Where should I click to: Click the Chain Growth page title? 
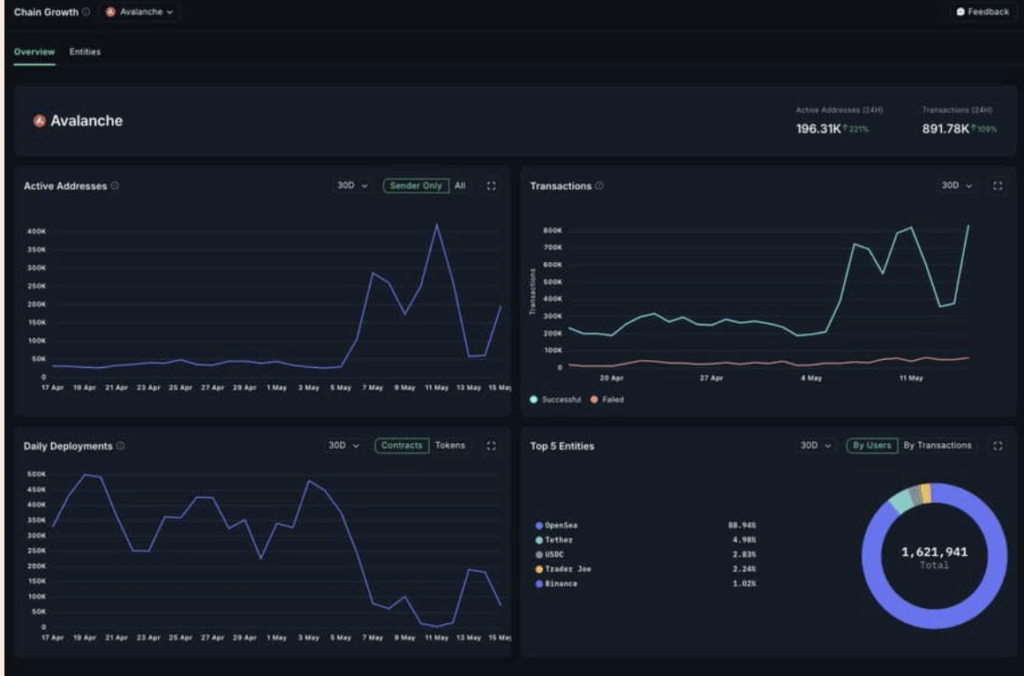(46, 12)
